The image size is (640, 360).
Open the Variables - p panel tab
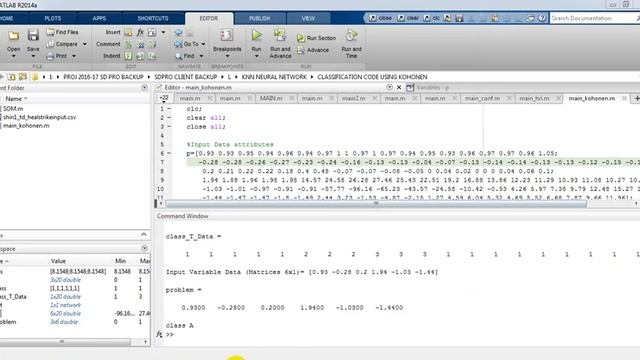coord(433,87)
